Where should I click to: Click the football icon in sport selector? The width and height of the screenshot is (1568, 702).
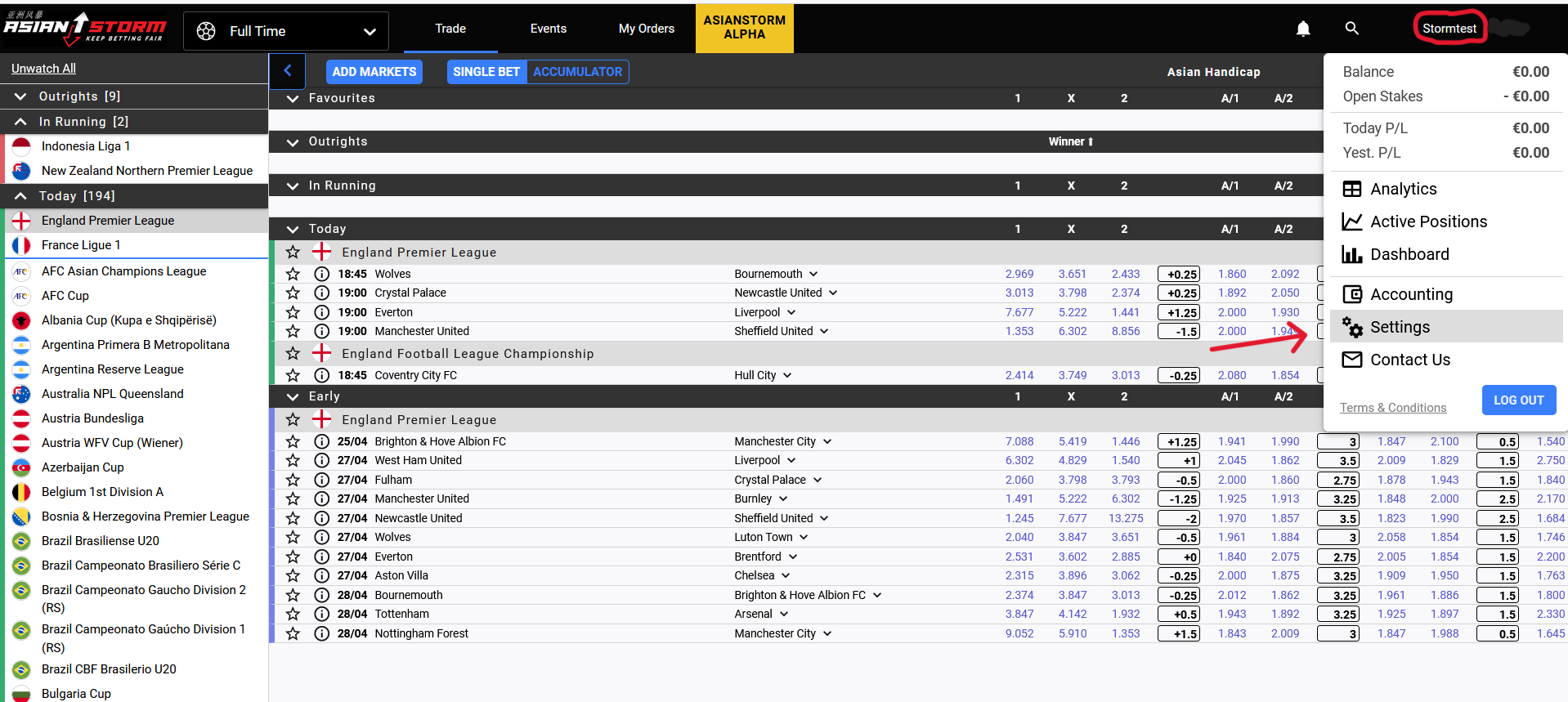tap(206, 31)
